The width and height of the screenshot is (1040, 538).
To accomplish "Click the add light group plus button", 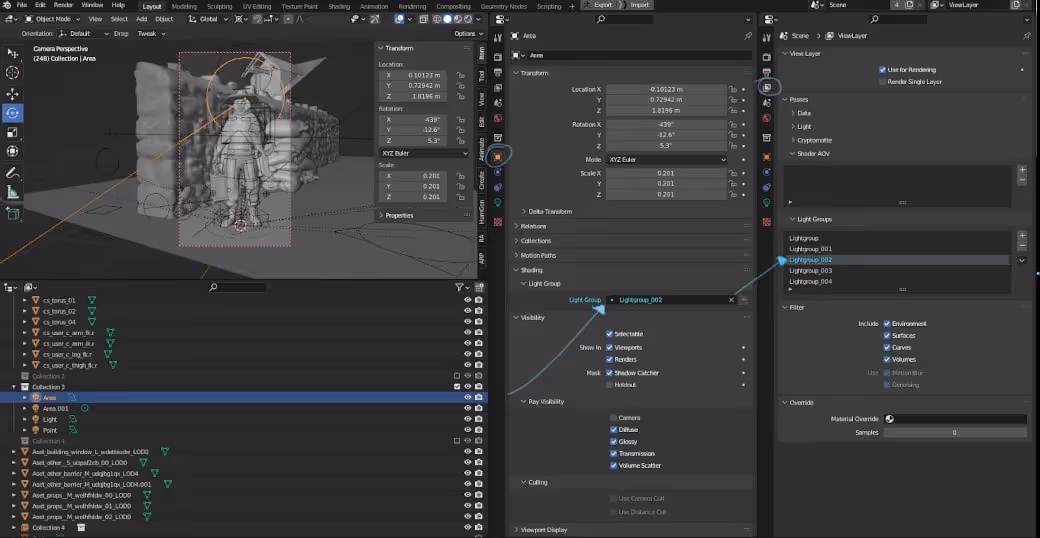I will (1022, 235).
